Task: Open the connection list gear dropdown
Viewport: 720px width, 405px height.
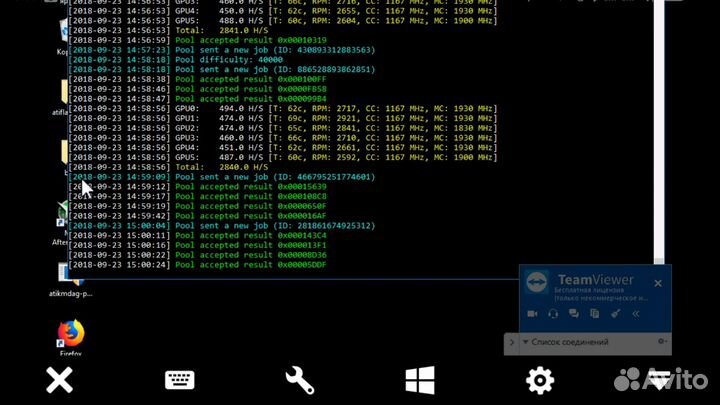Action: tap(660, 343)
